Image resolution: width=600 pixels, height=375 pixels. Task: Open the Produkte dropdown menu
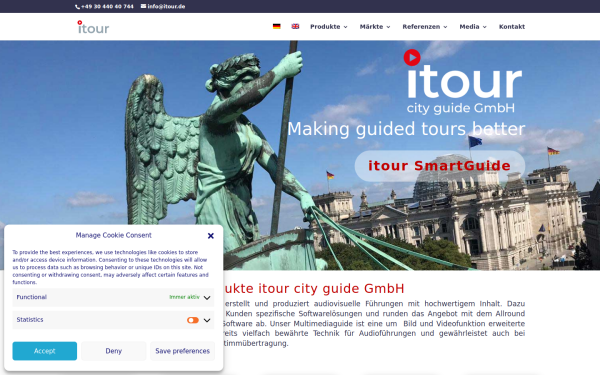(x=329, y=26)
